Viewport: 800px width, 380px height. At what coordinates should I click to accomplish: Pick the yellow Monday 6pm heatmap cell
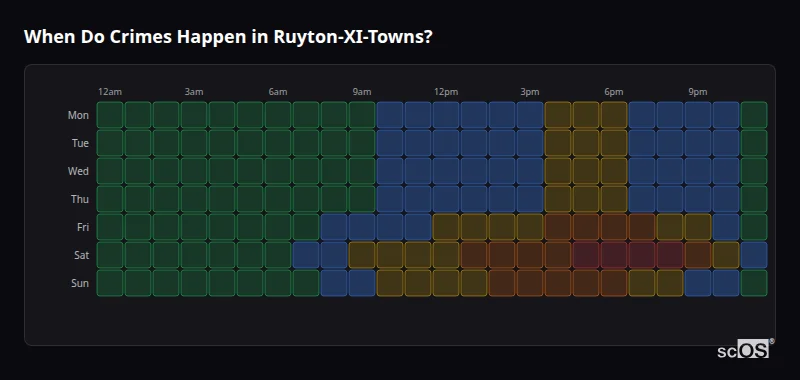click(614, 115)
